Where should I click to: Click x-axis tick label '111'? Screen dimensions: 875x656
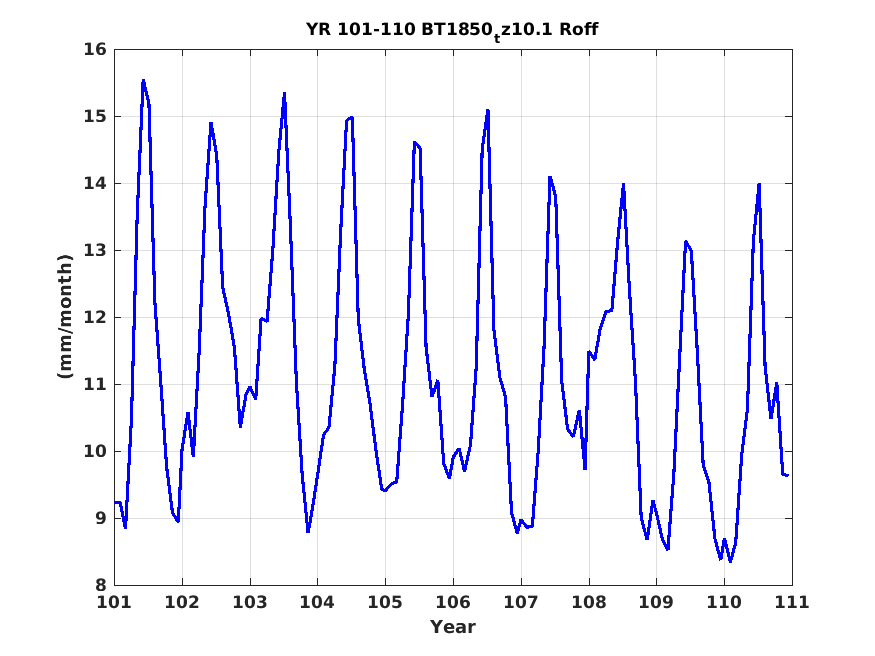pos(792,602)
